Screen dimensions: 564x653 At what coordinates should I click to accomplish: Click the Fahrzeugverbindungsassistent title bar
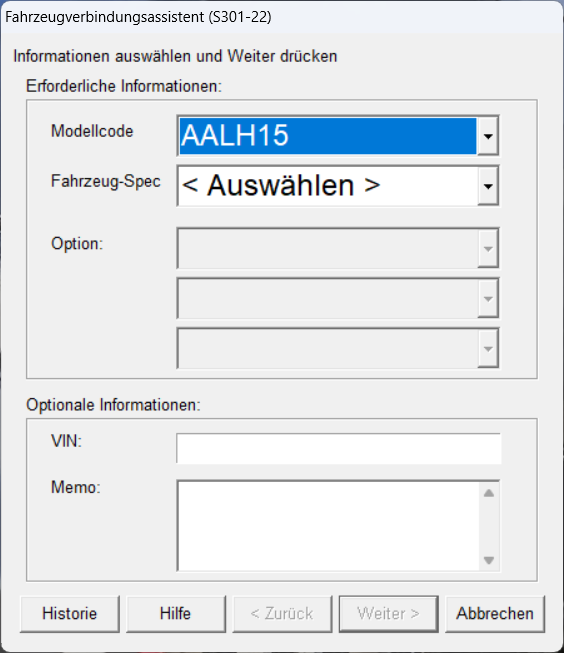(282, 17)
